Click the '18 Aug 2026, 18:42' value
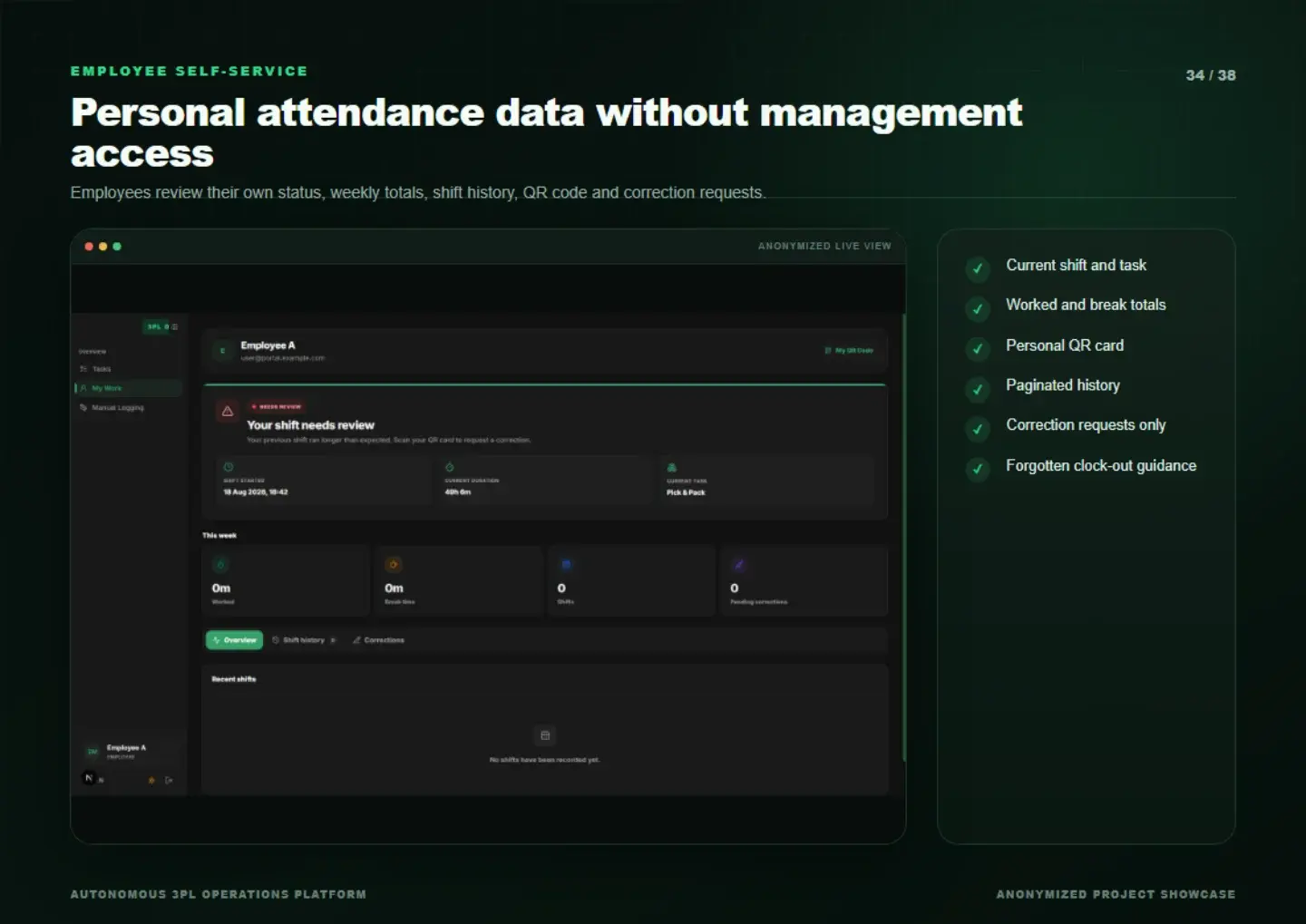 pyautogui.click(x=256, y=492)
